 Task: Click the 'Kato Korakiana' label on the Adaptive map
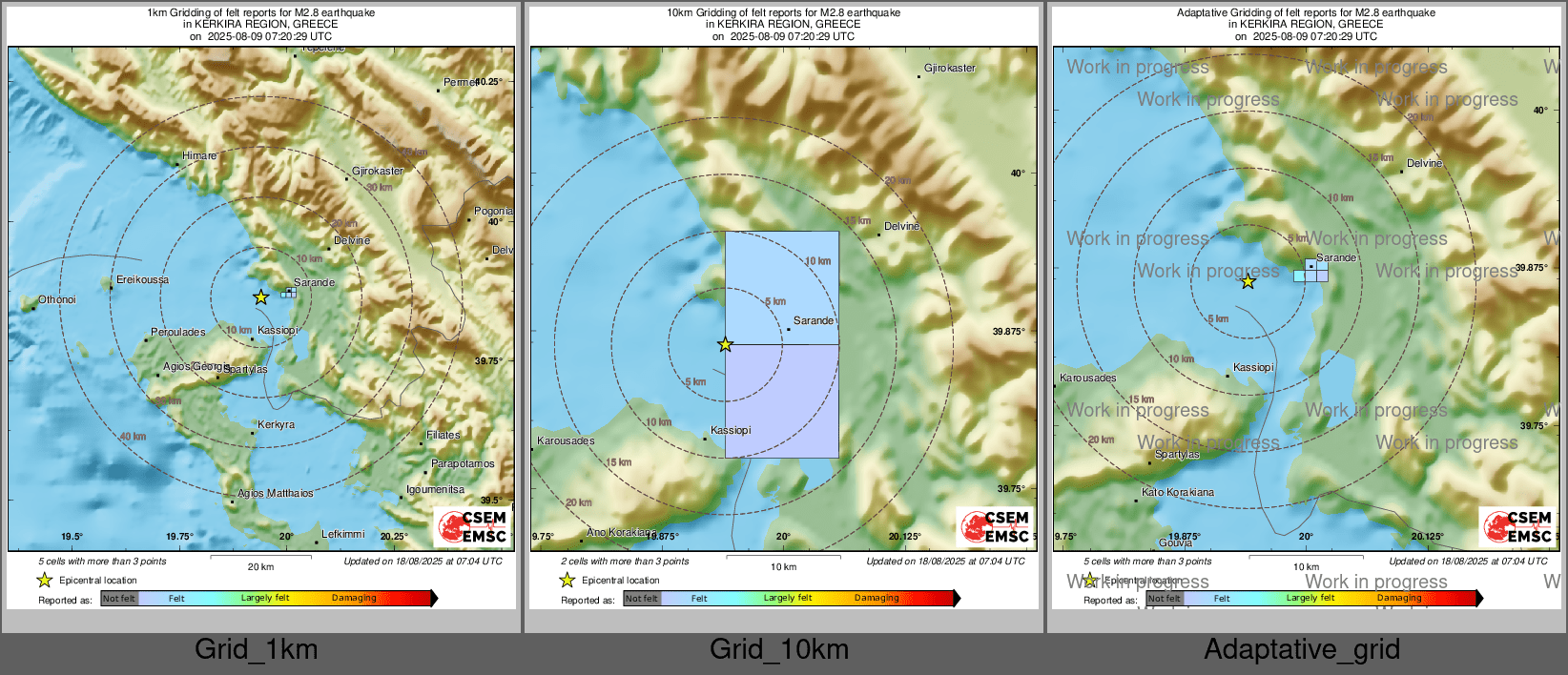coord(1178,492)
